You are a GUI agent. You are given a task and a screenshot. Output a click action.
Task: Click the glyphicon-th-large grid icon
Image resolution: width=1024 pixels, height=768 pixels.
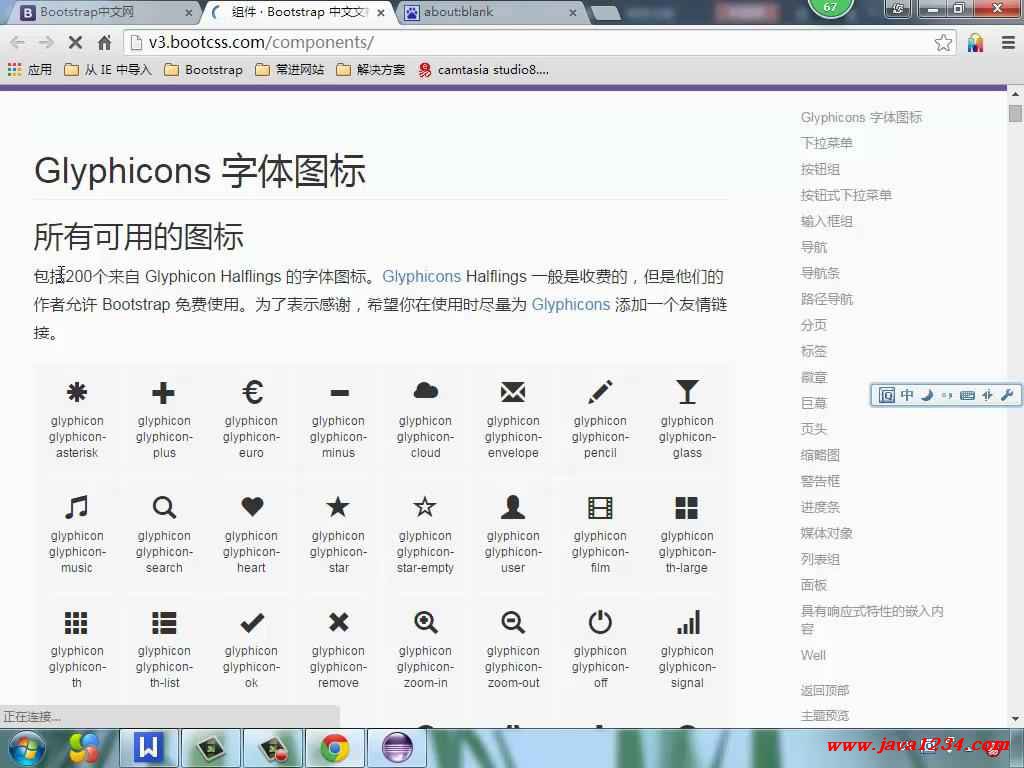click(x=687, y=507)
